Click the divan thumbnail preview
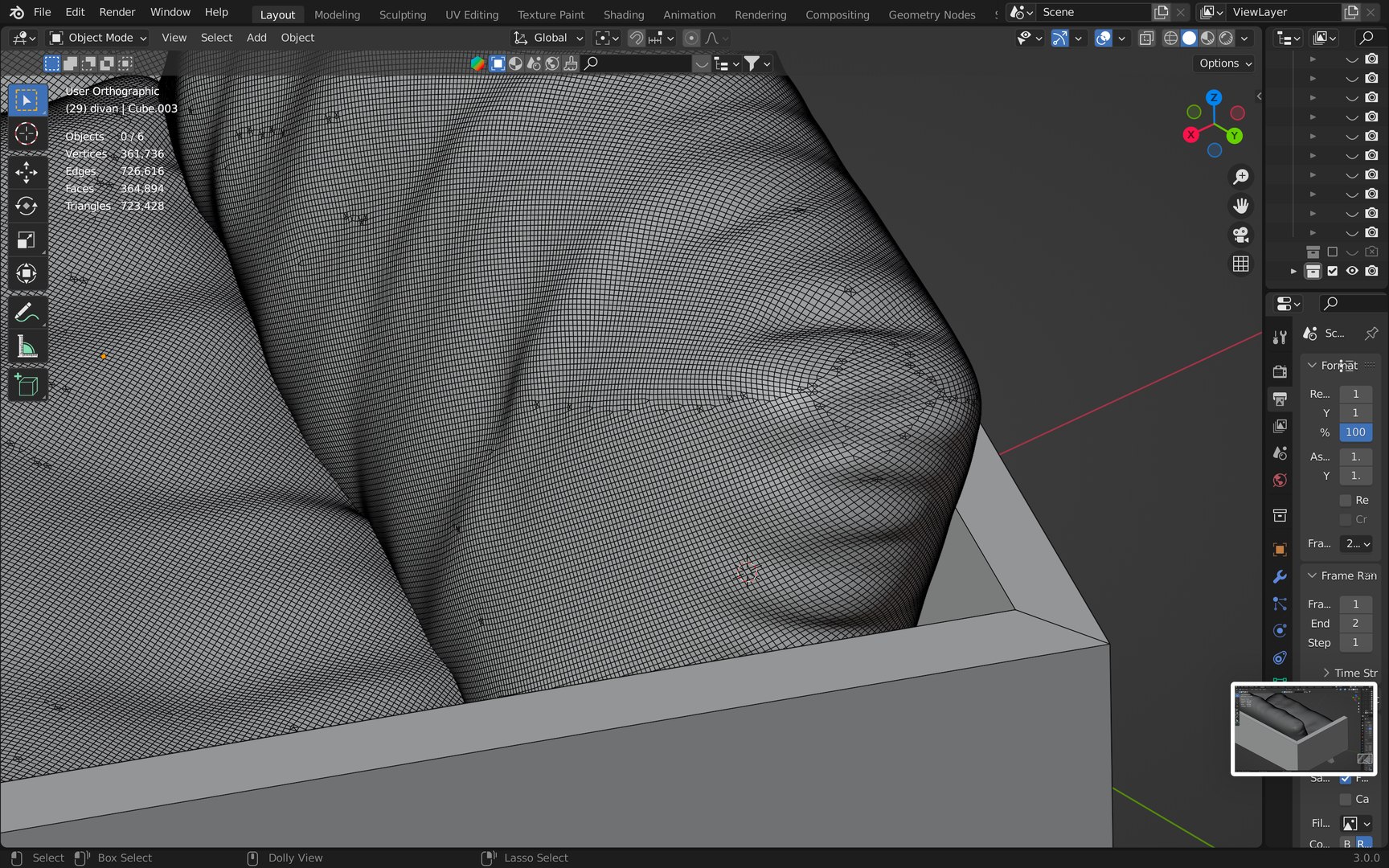1389x868 pixels. 1304,729
